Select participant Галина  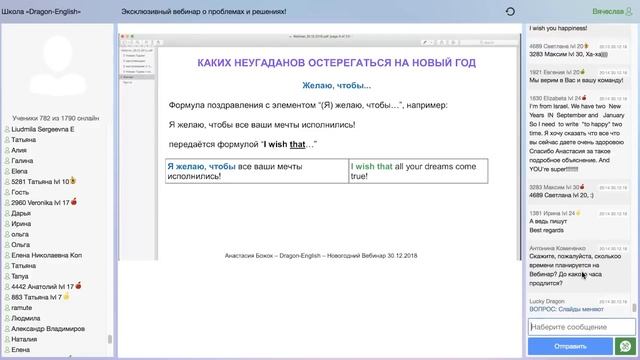click(x=22, y=161)
